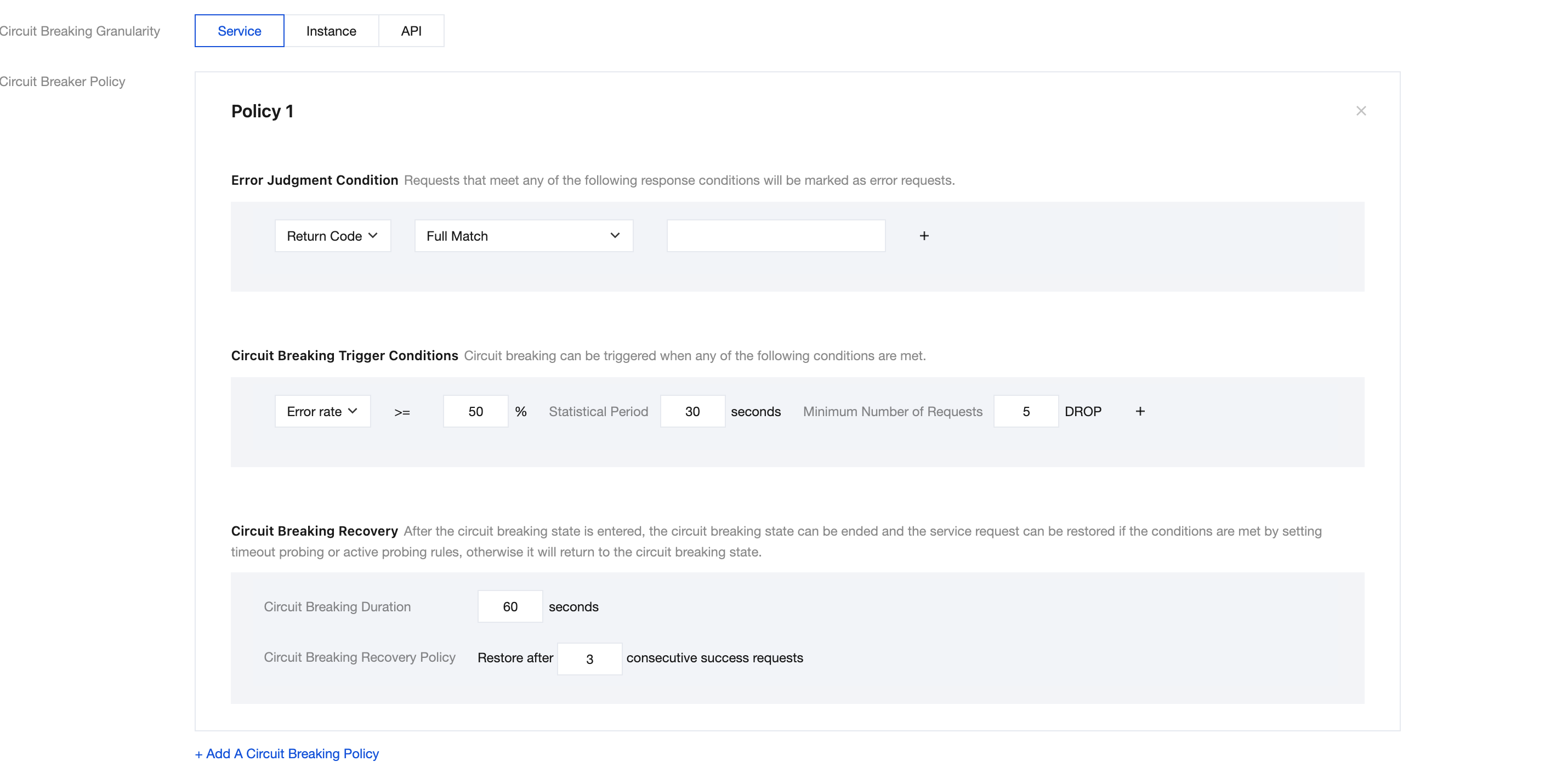
Task: Click the Return Code dropdown chevron
Action: pos(373,236)
